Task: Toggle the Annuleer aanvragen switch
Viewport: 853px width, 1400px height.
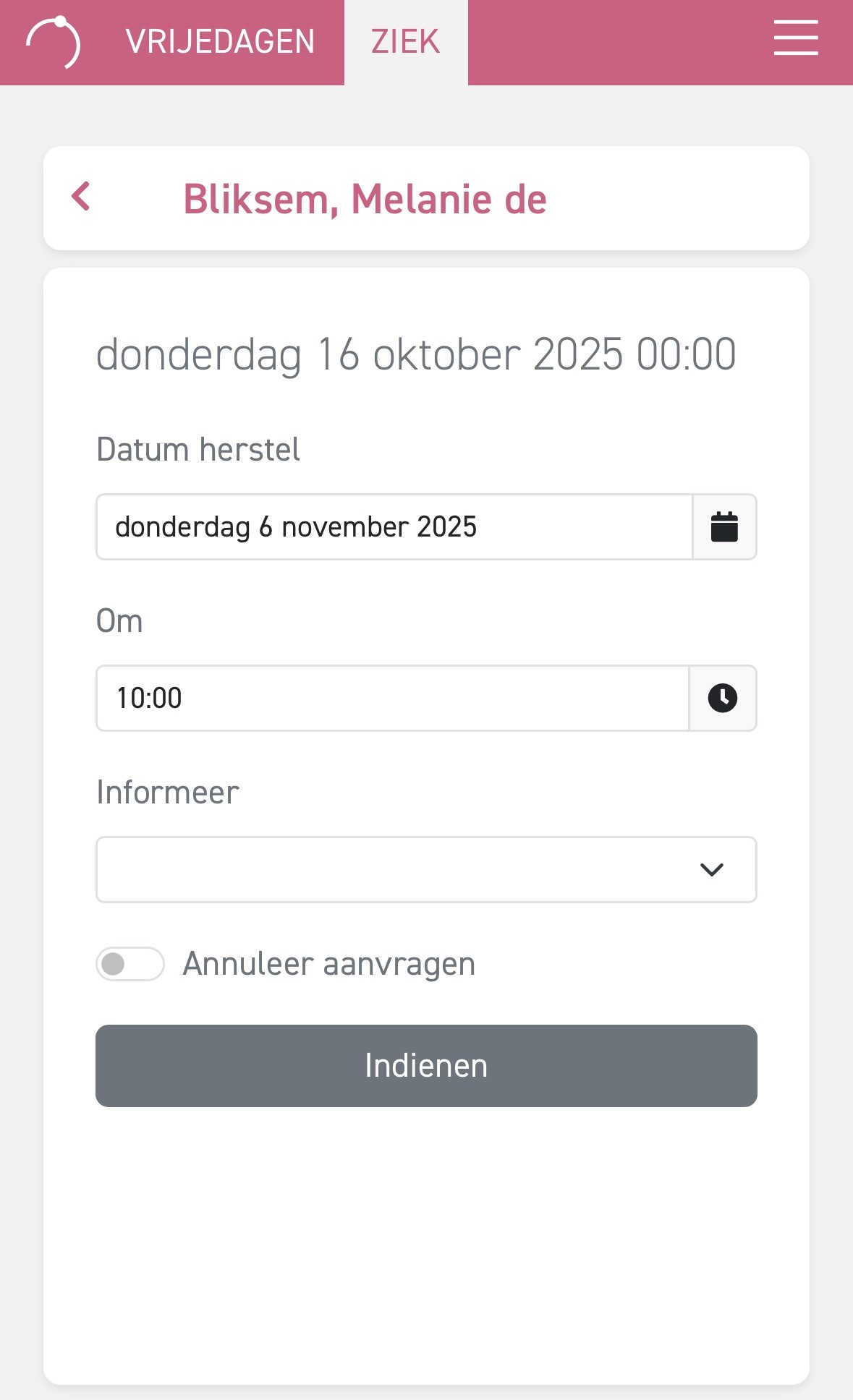Action: 130,964
